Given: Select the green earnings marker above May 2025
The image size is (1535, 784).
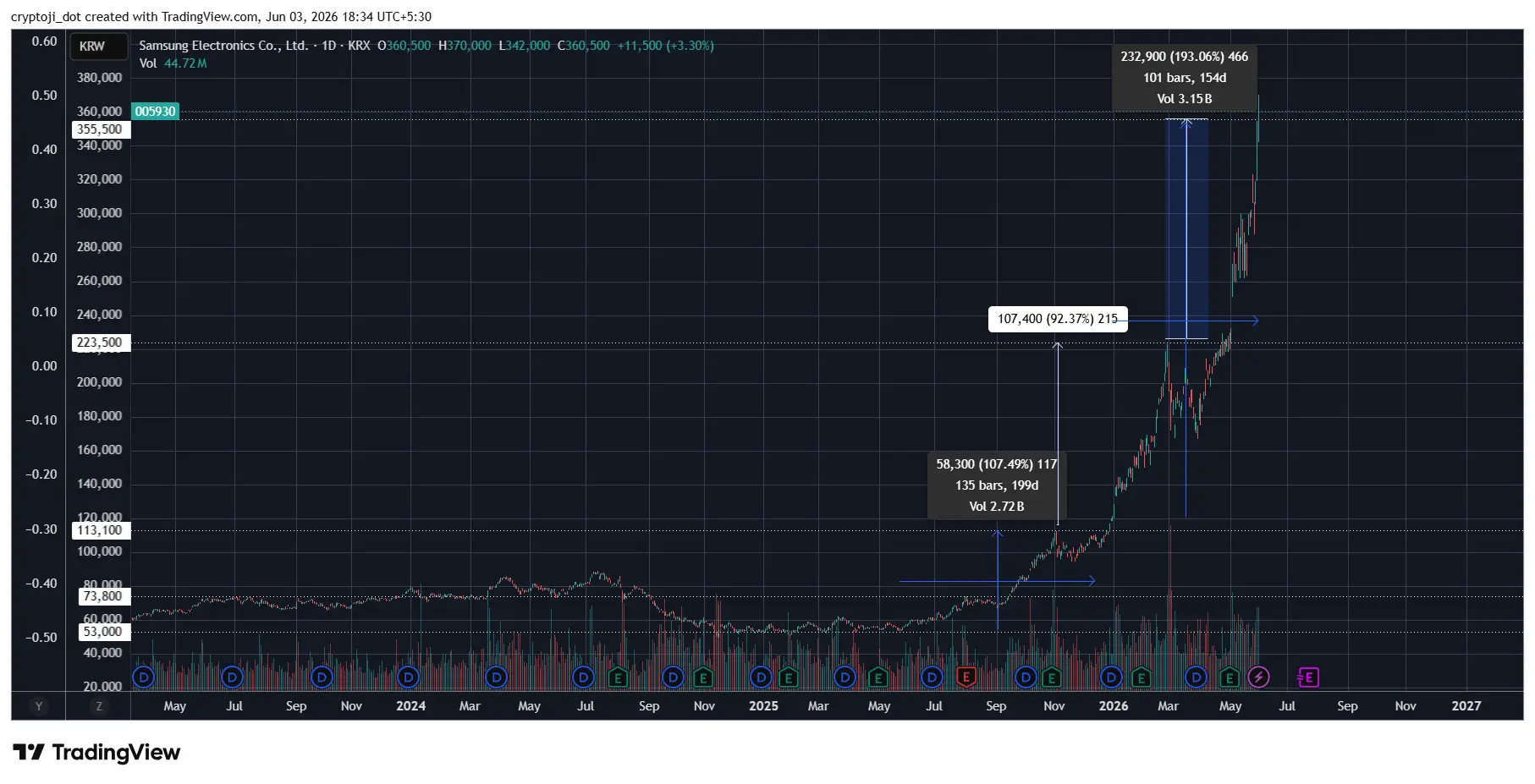Looking at the screenshot, I should (x=878, y=677).
